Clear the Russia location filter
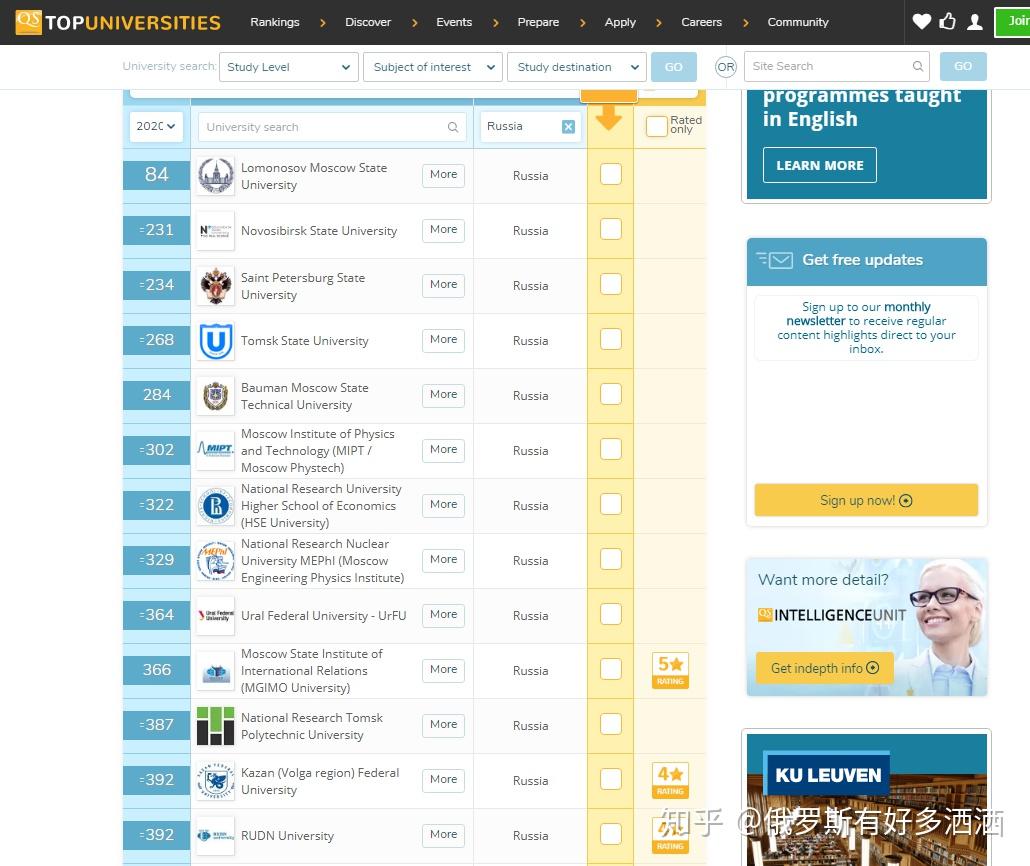The image size is (1030, 866). coord(568,127)
